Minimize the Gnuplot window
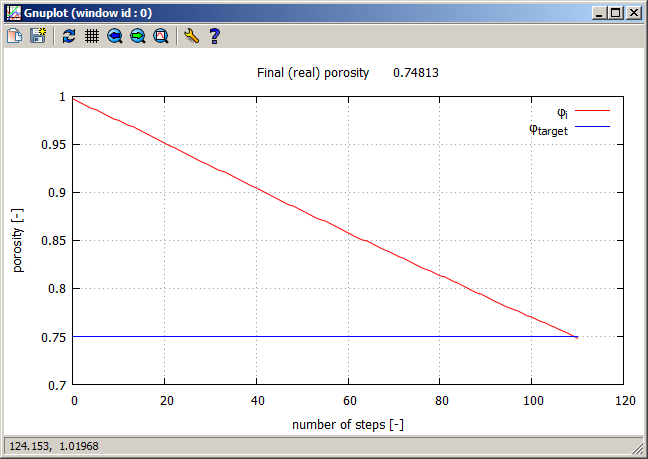 (x=599, y=13)
